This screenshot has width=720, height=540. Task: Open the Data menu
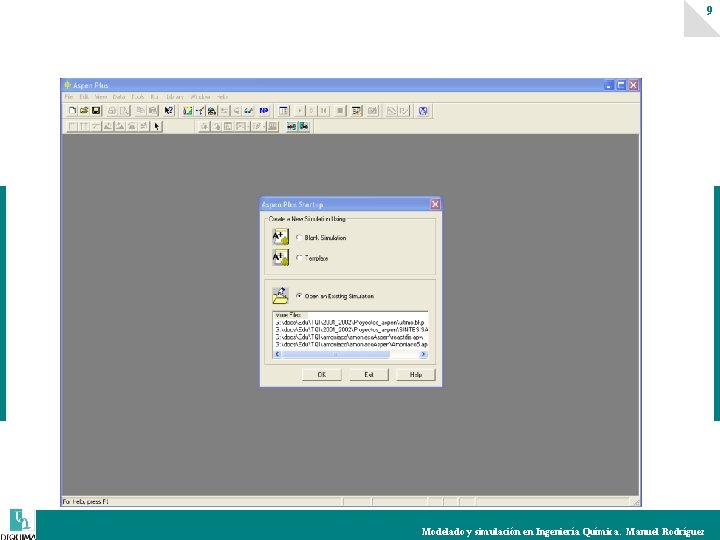(119, 97)
